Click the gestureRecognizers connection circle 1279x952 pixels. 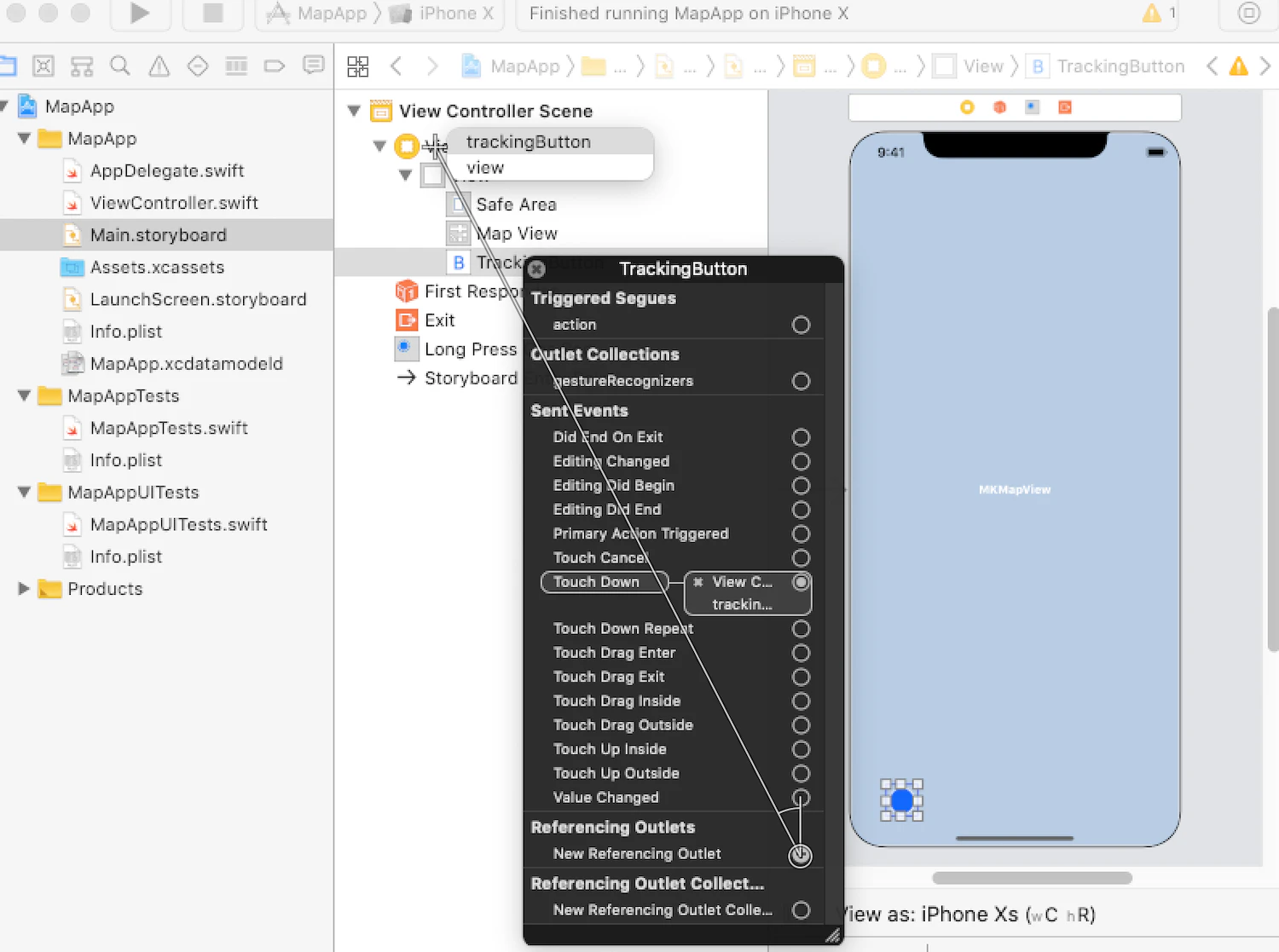pyautogui.click(x=801, y=381)
